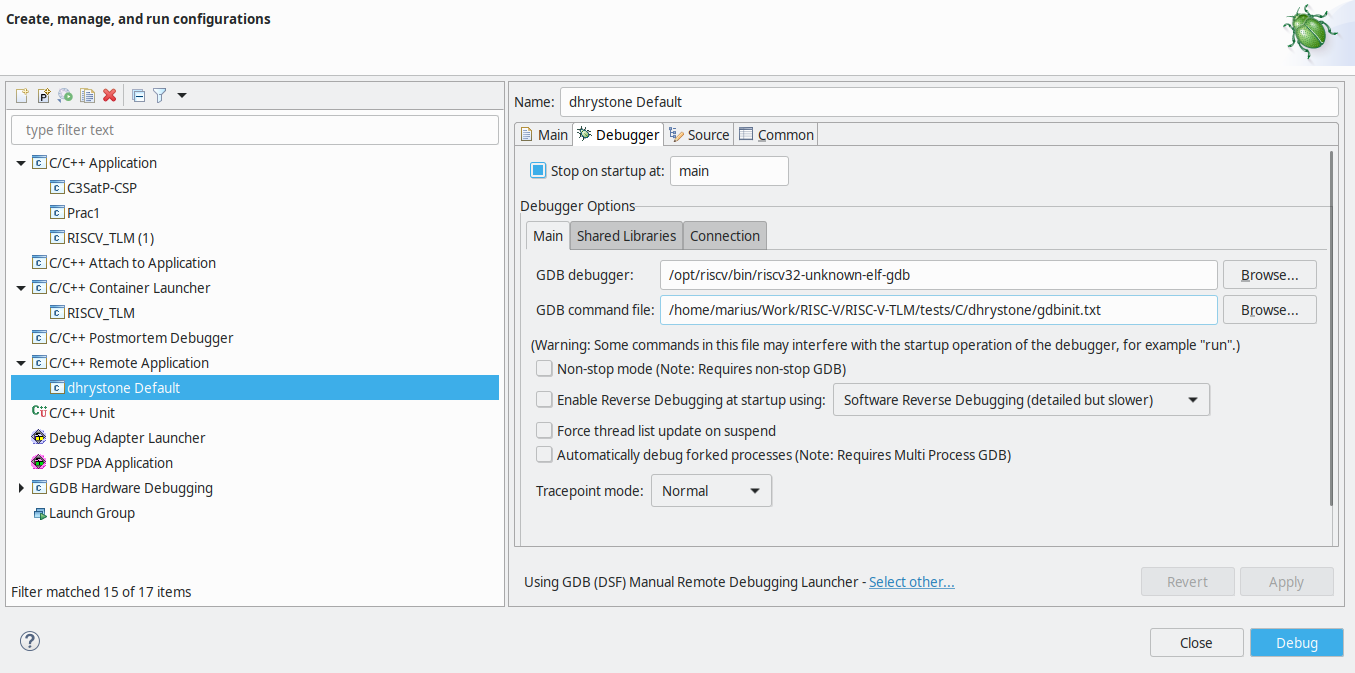Select the Launch Group item
This screenshot has width=1355, height=673.
pos(92,513)
